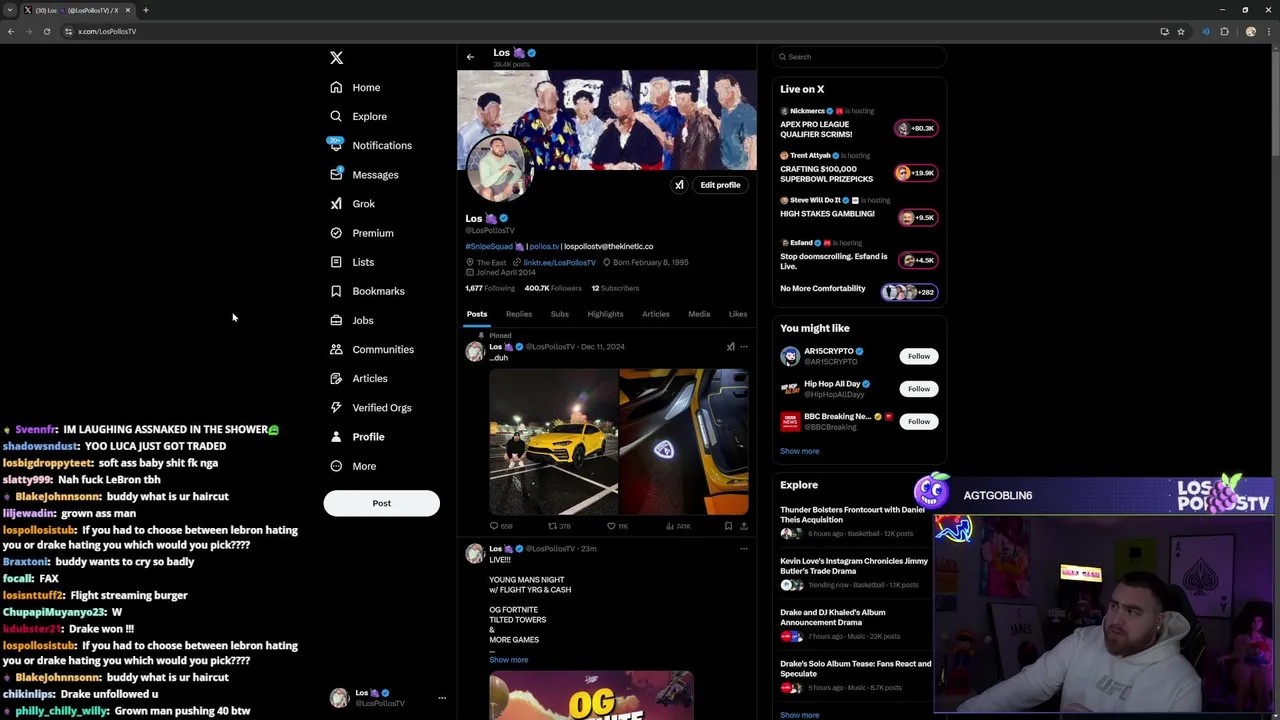The width and height of the screenshot is (1280, 720).
Task: Click reply icon on pinned post
Action: coord(493,526)
